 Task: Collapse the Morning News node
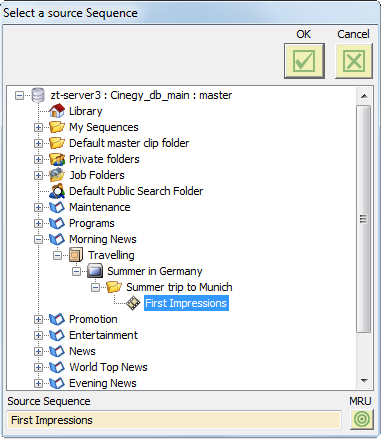tap(38, 239)
